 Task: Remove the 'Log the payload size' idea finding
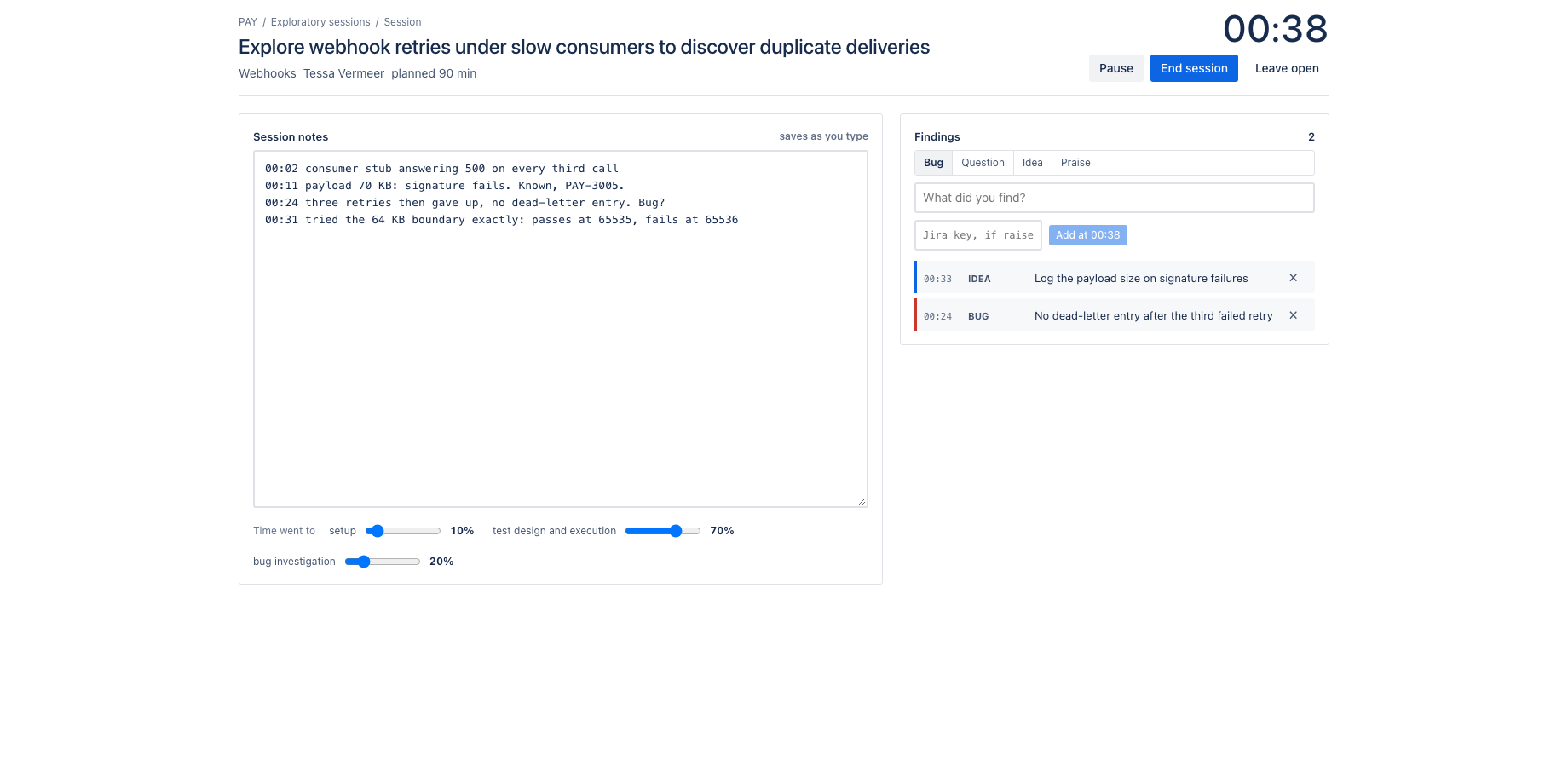1293,278
